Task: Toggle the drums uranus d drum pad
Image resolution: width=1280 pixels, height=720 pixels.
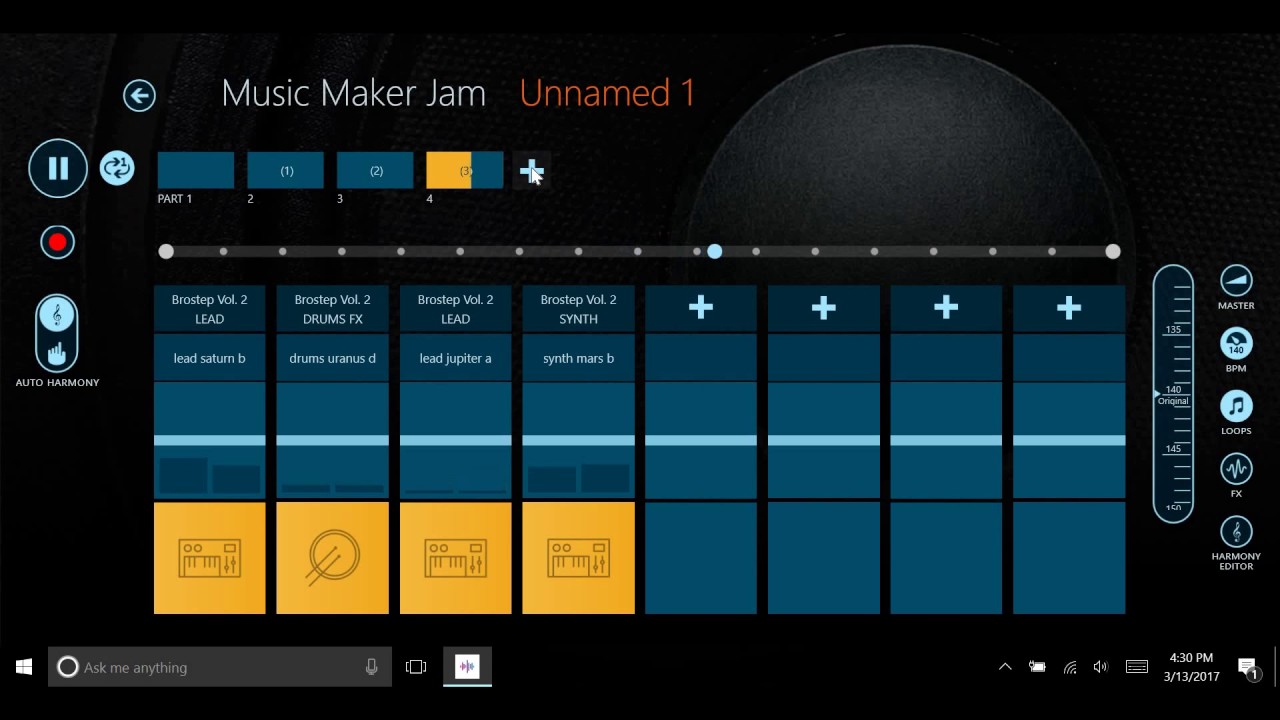Action: point(333,558)
